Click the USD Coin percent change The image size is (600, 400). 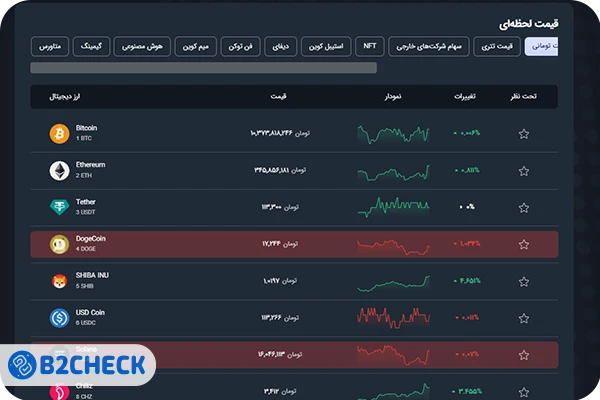pos(467,317)
